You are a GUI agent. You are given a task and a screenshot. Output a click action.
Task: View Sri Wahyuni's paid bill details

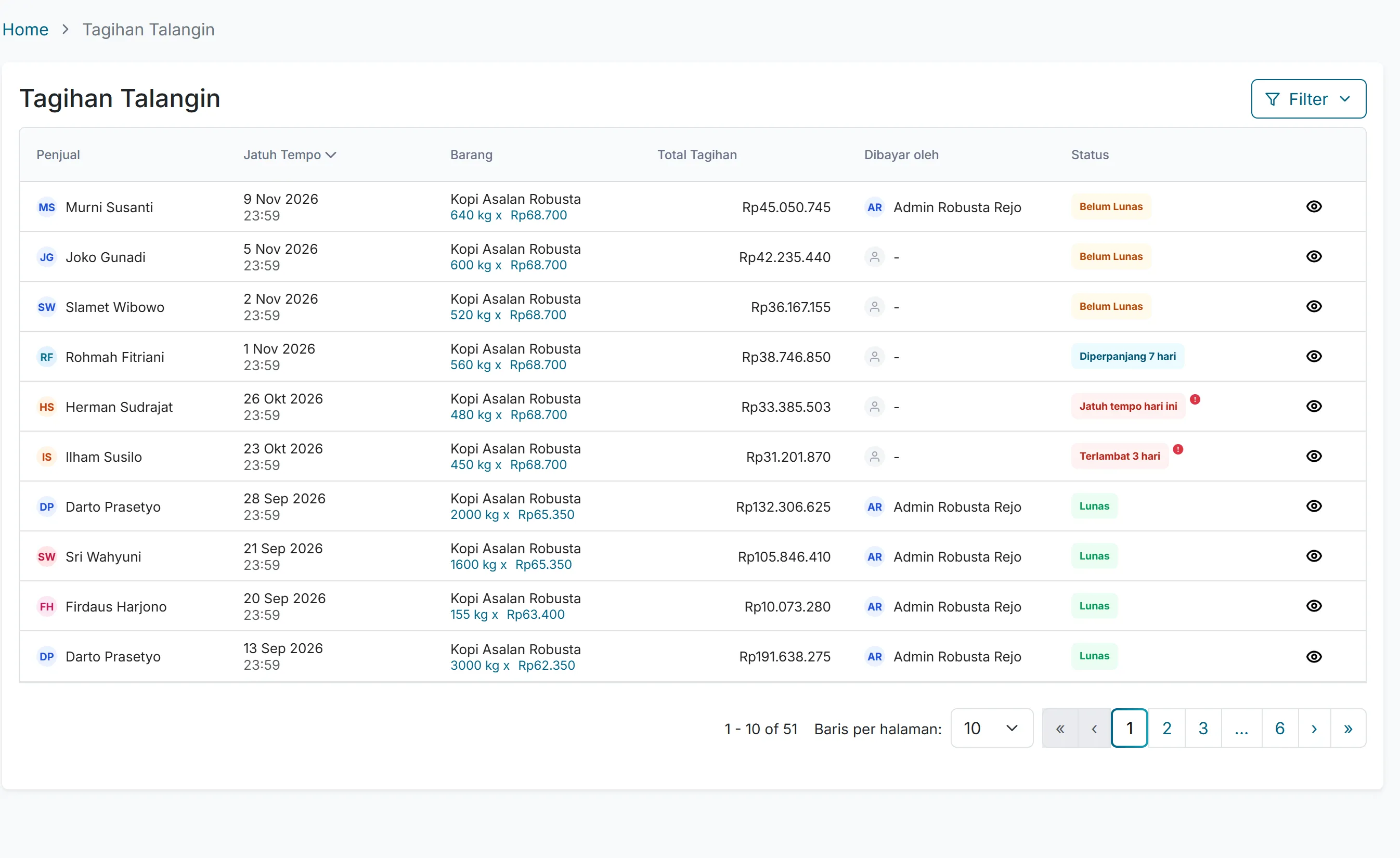pyautogui.click(x=1314, y=556)
